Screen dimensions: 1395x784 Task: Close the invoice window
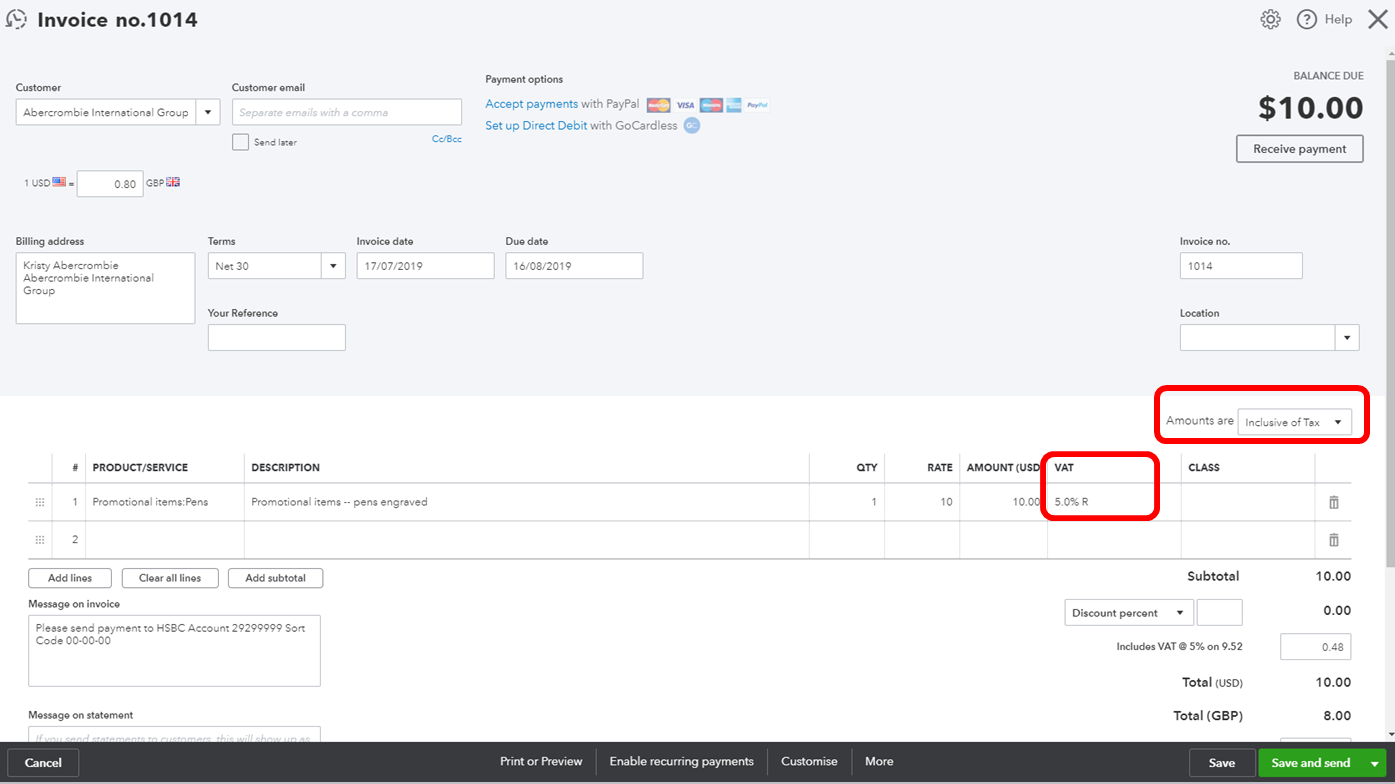[1377, 19]
